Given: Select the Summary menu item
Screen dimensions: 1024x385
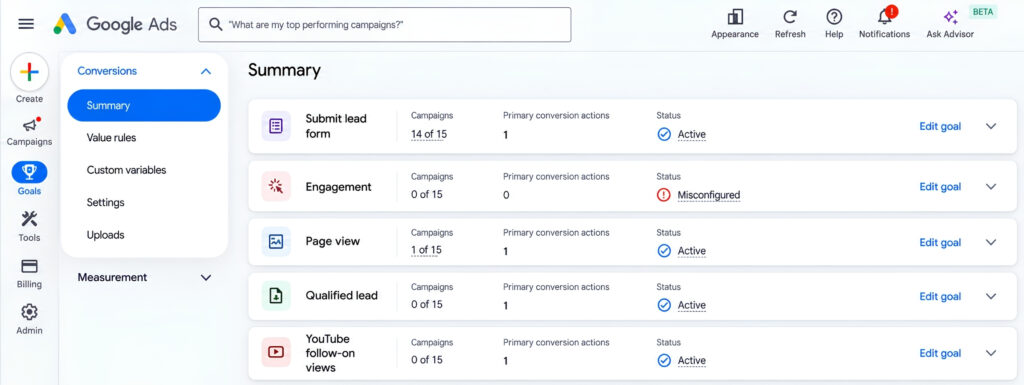Looking at the screenshot, I should [144, 105].
